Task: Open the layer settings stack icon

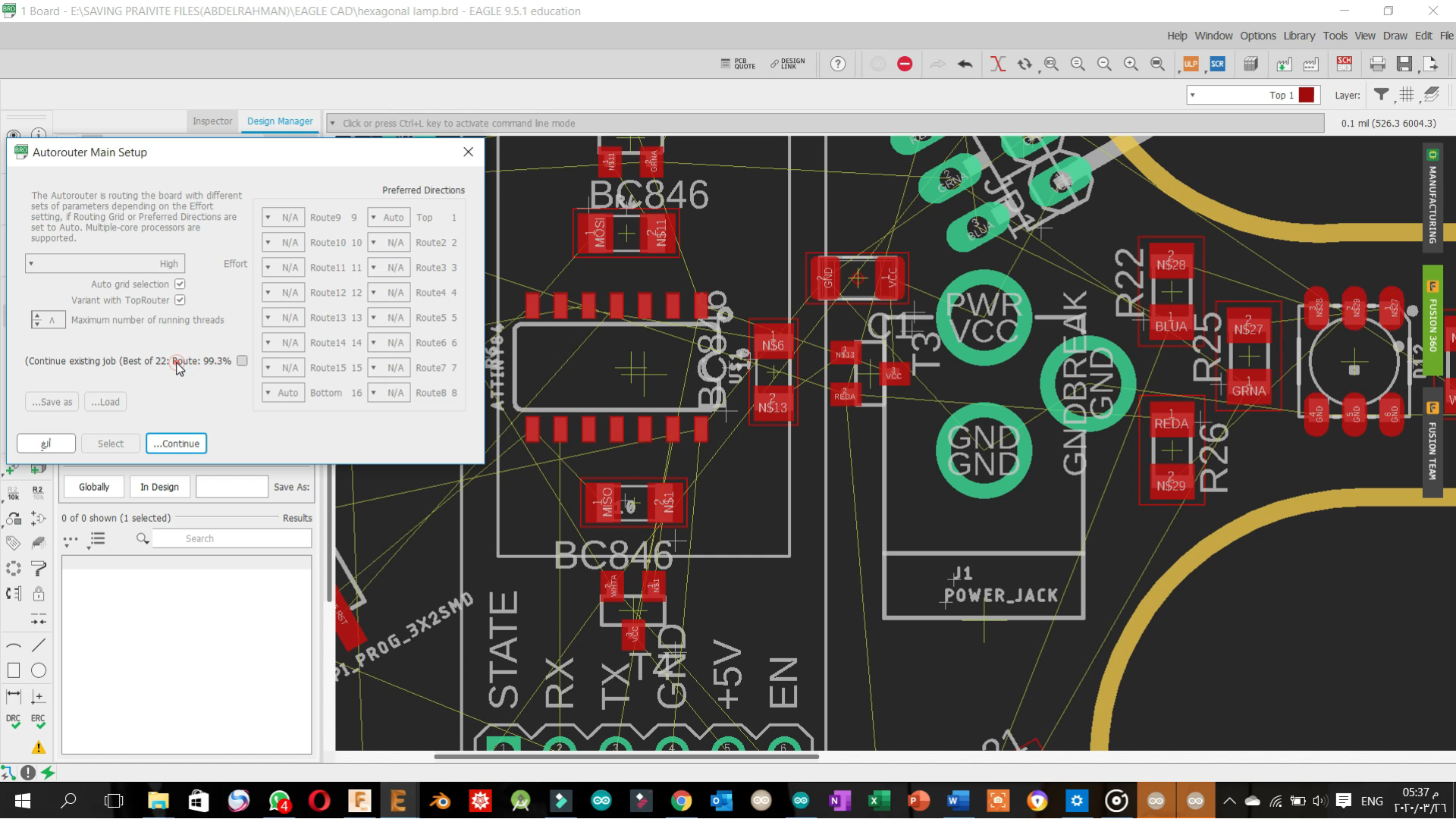Action: tap(1432, 95)
